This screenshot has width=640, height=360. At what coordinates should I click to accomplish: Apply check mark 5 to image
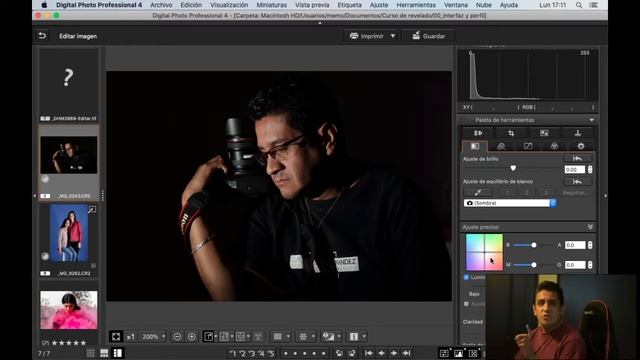pyautogui.click(x=271, y=353)
